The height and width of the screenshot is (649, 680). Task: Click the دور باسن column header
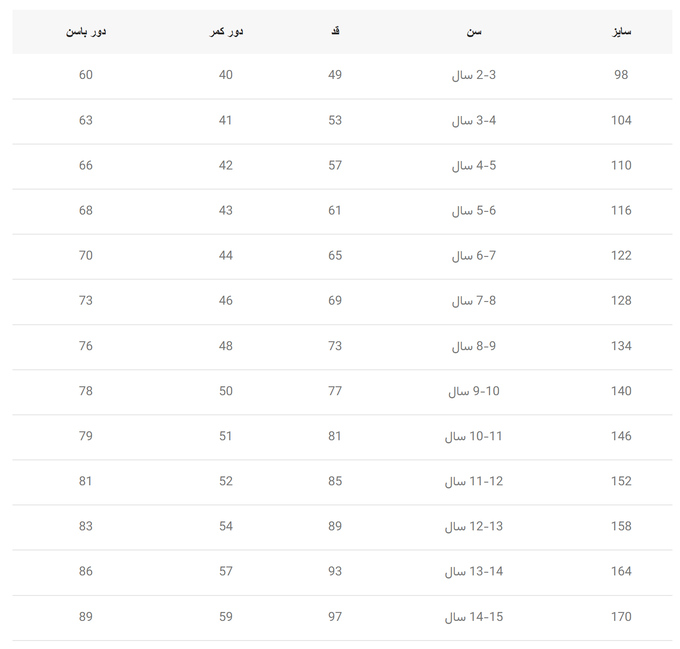pyautogui.click(x=86, y=32)
